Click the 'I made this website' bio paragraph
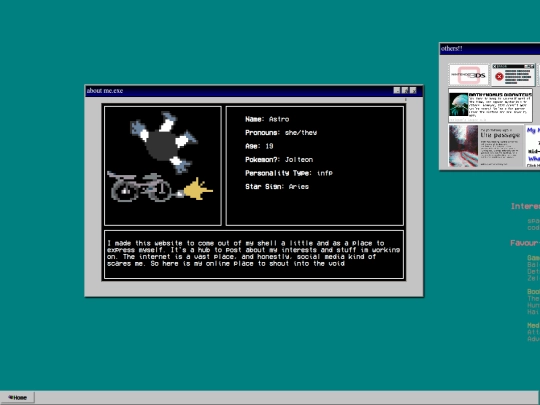This screenshot has height=405, width=540. point(253,253)
